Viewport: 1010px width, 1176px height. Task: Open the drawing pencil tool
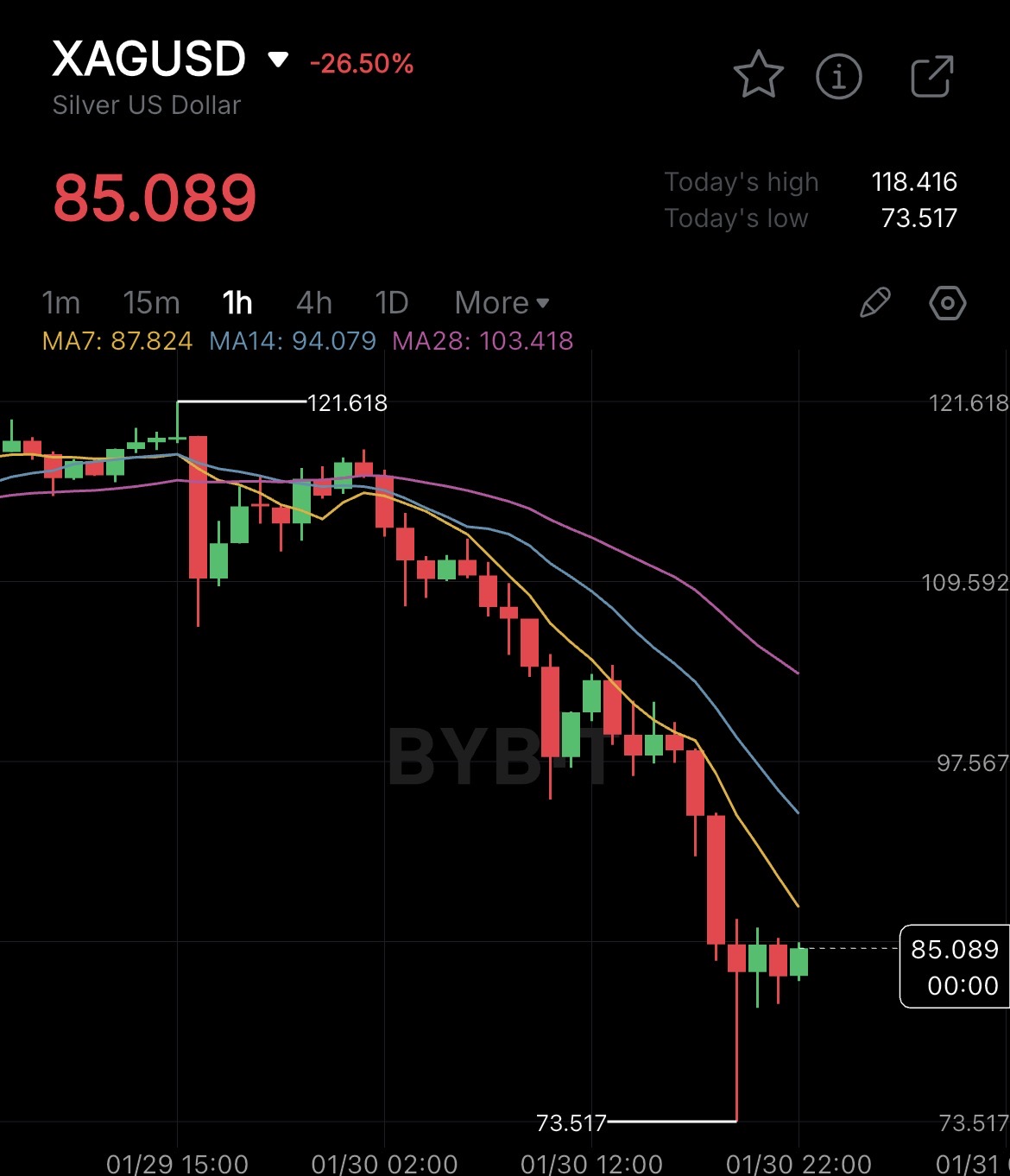[x=874, y=303]
